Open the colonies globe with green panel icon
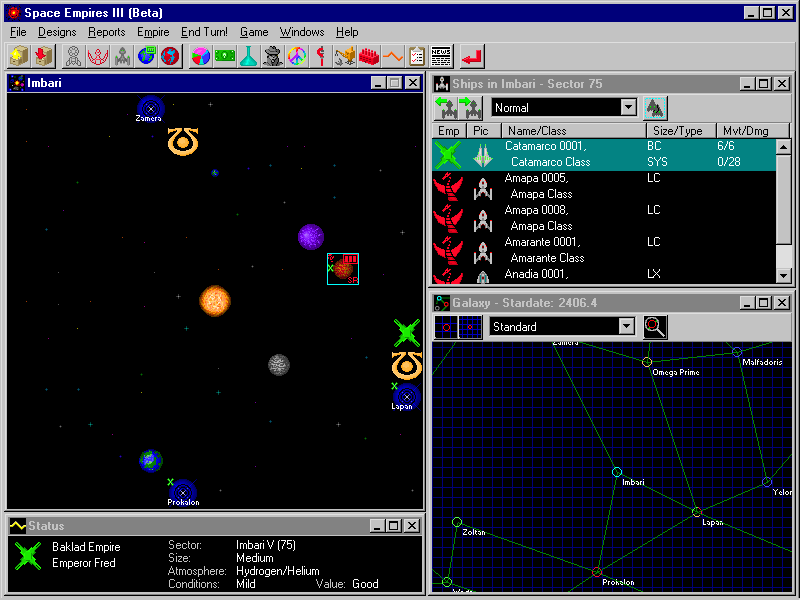Image resolution: width=800 pixels, height=600 pixels. [146, 56]
